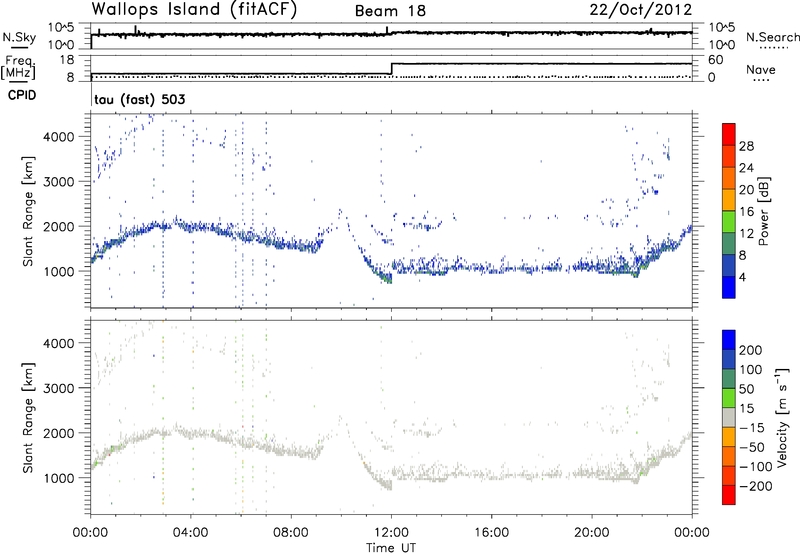The width and height of the screenshot is (800, 554).
Task: Select the "4000" tick of the power panel
Action: (59, 137)
